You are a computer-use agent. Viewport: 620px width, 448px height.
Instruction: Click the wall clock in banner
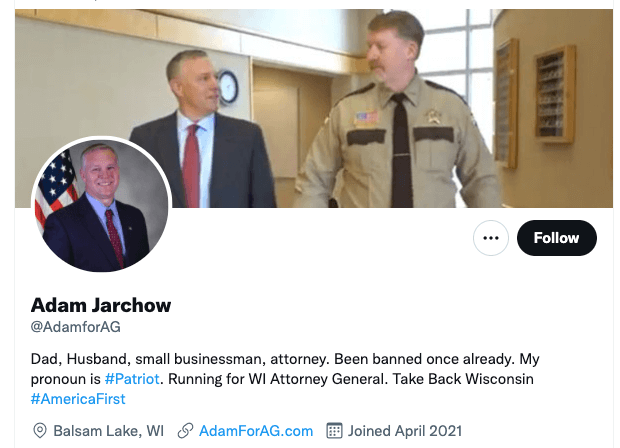pyautogui.click(x=228, y=87)
